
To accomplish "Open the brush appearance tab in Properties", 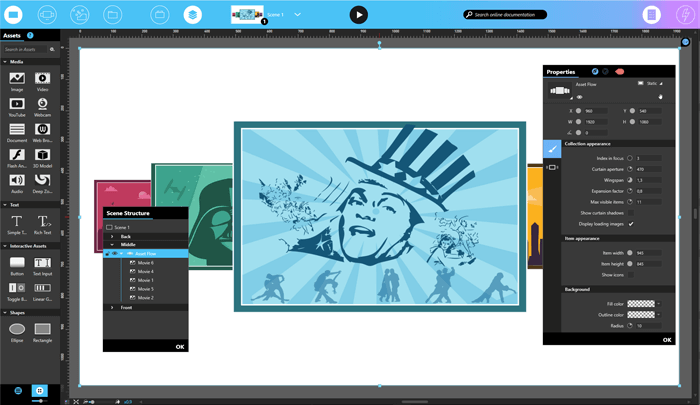I will pos(552,149).
